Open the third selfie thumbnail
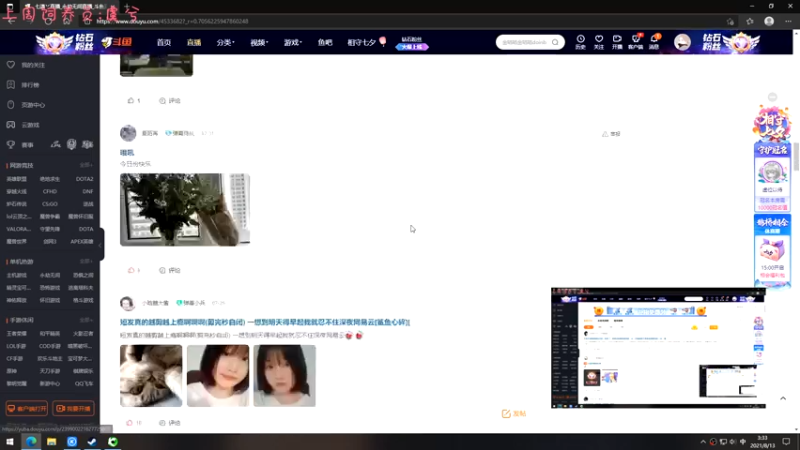Screen dimensions: 800x450 tap(284, 376)
